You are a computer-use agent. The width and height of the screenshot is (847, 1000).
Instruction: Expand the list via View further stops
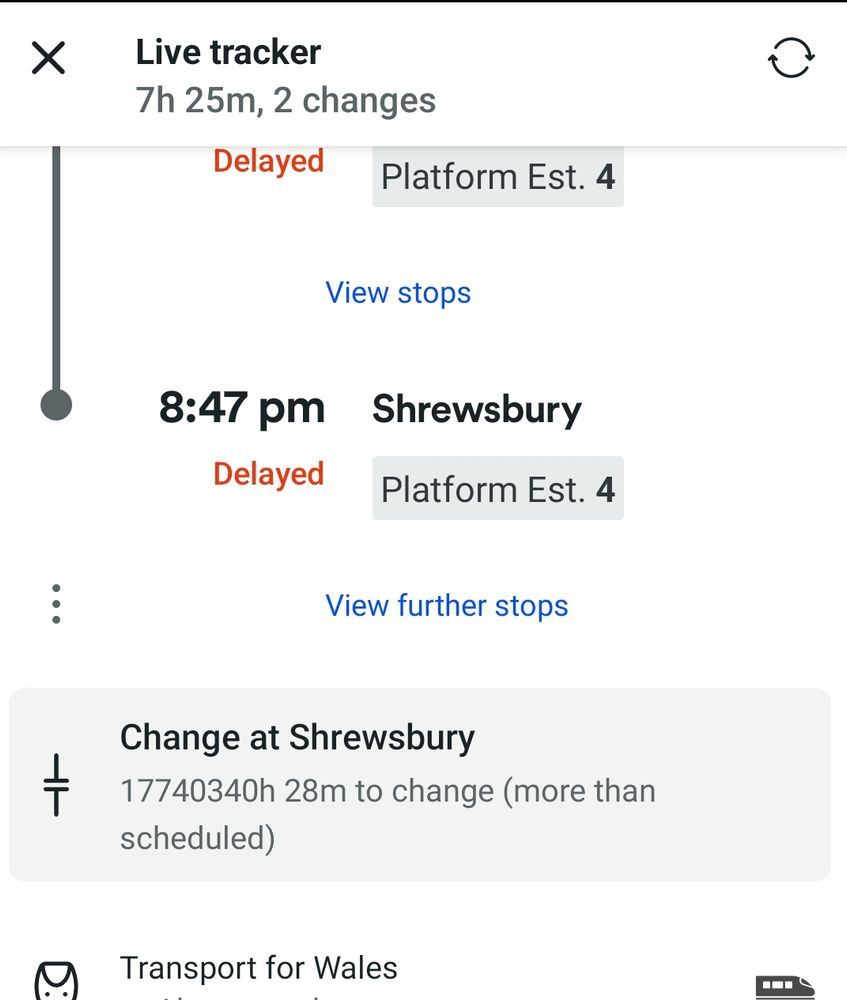coord(447,605)
